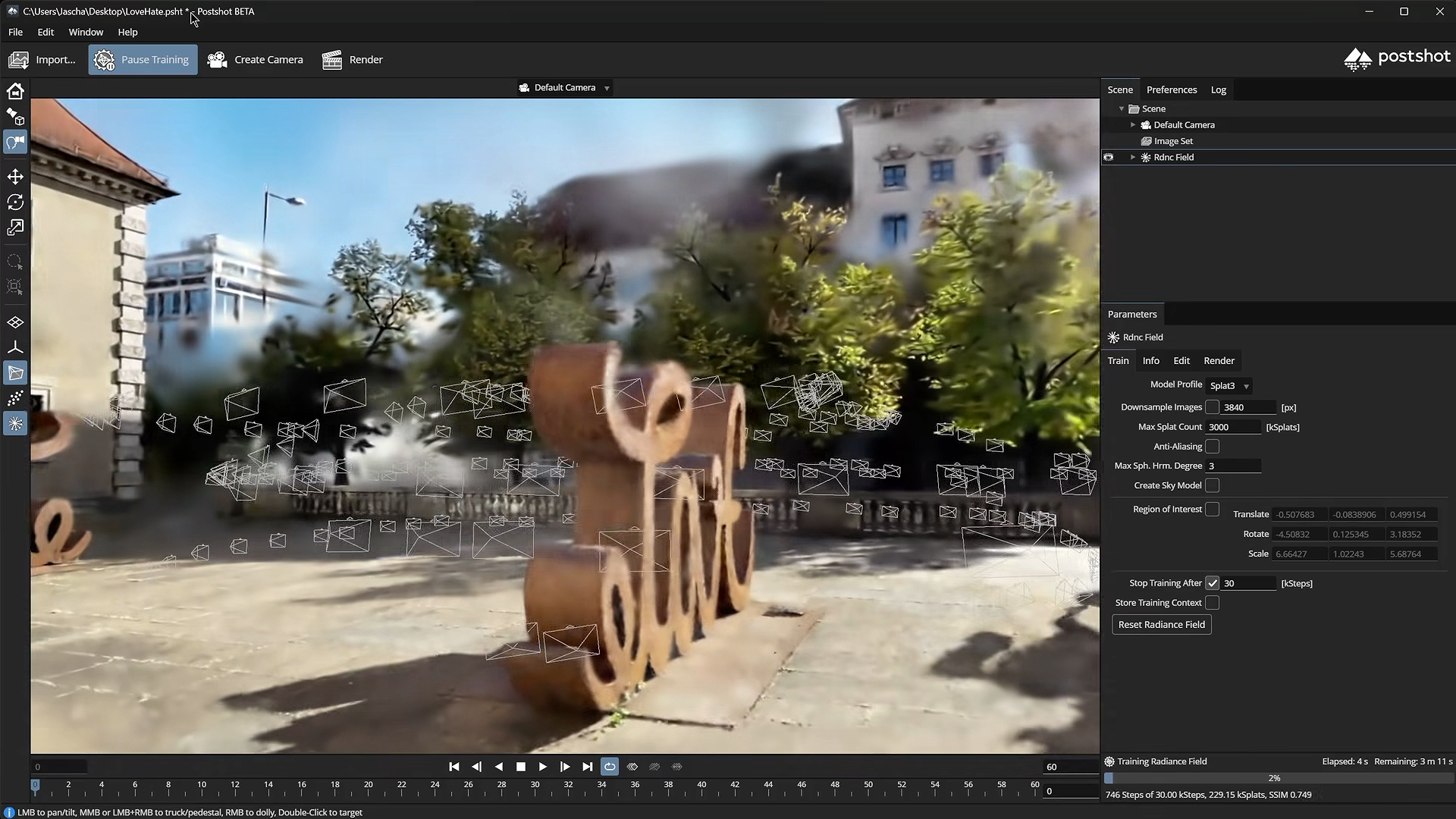Click the Home view icon in left toolbar
Viewport: 1456px width, 819px height.
pos(15,91)
